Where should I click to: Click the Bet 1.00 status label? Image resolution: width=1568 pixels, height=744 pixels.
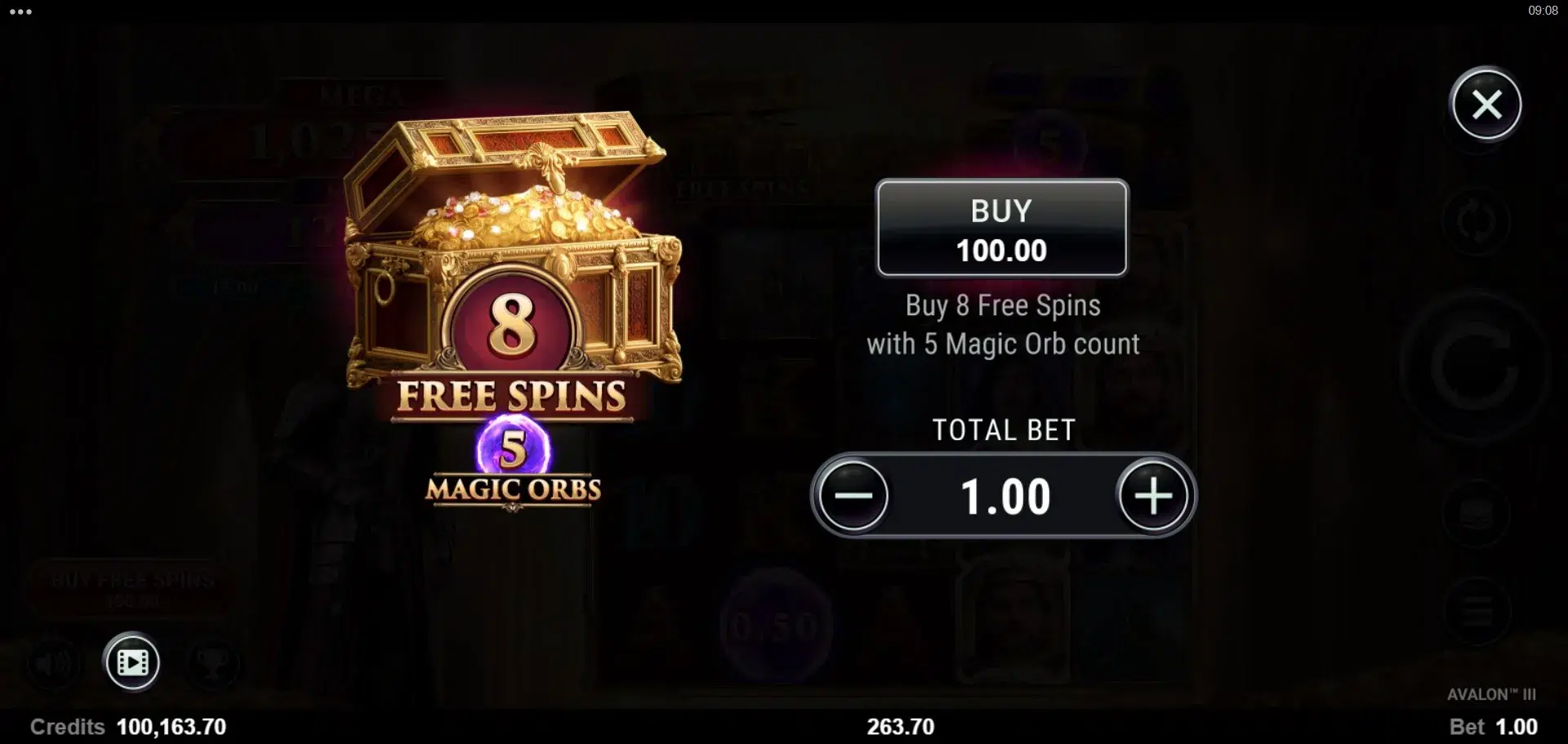pos(1493,727)
